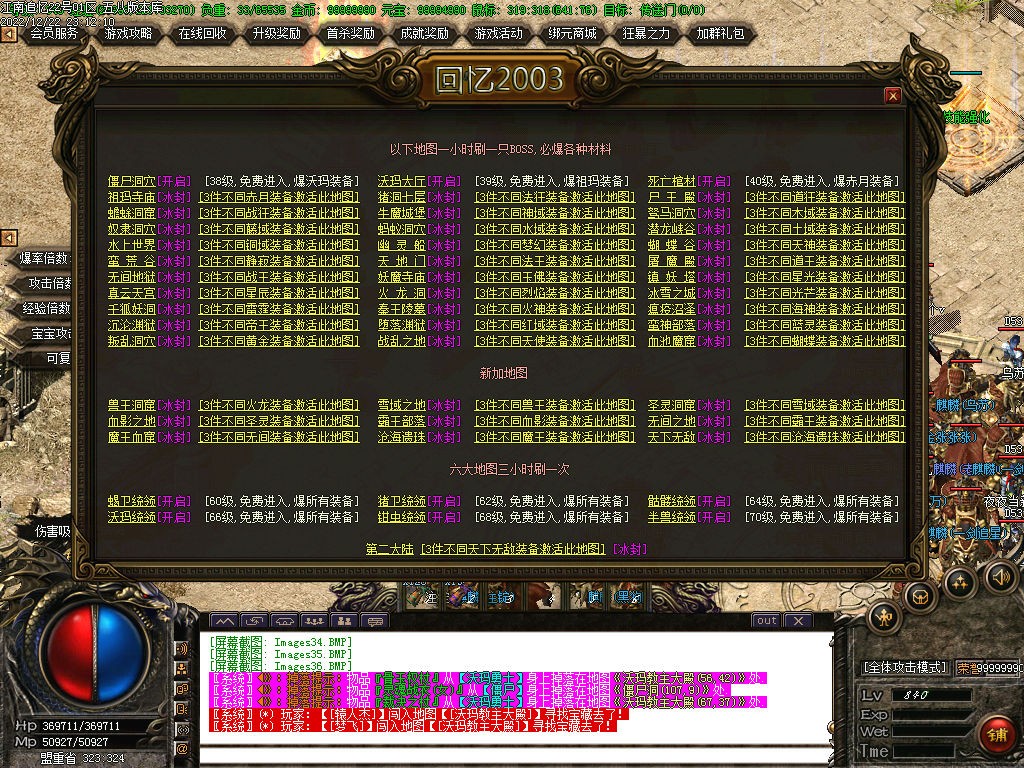Click the chat window X button

(797, 620)
